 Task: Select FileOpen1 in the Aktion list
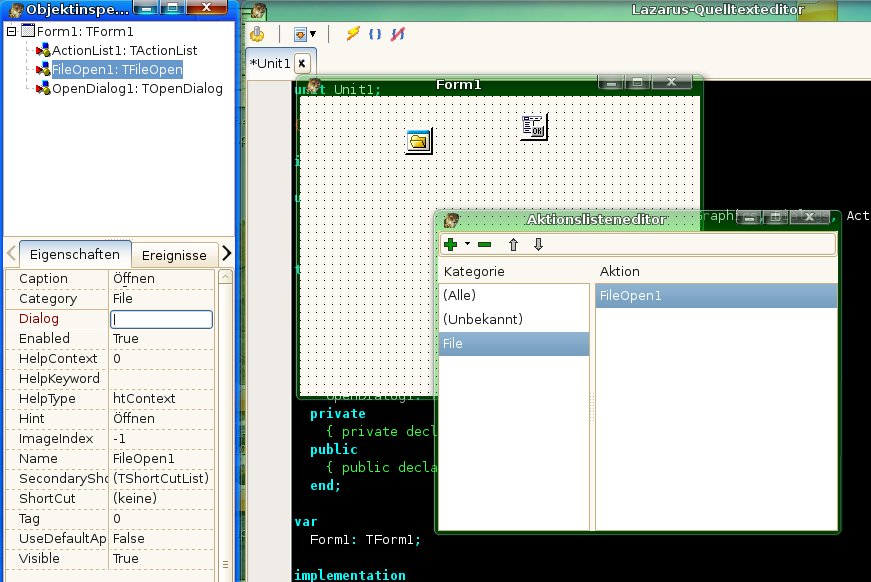[x=631, y=296]
